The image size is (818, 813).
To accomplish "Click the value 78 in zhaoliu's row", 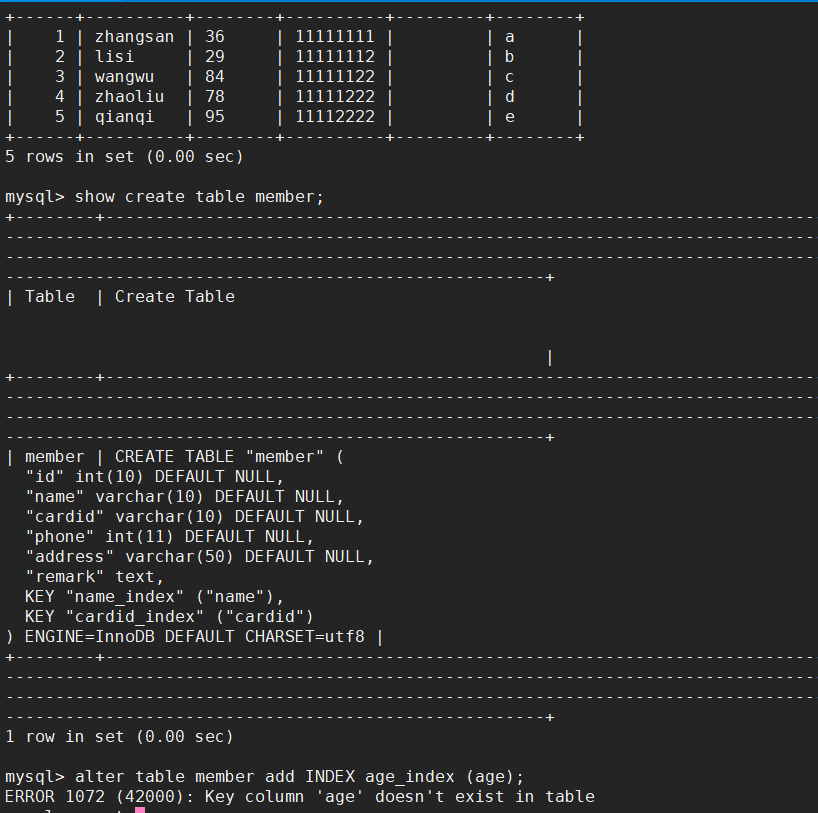I will (x=214, y=97).
